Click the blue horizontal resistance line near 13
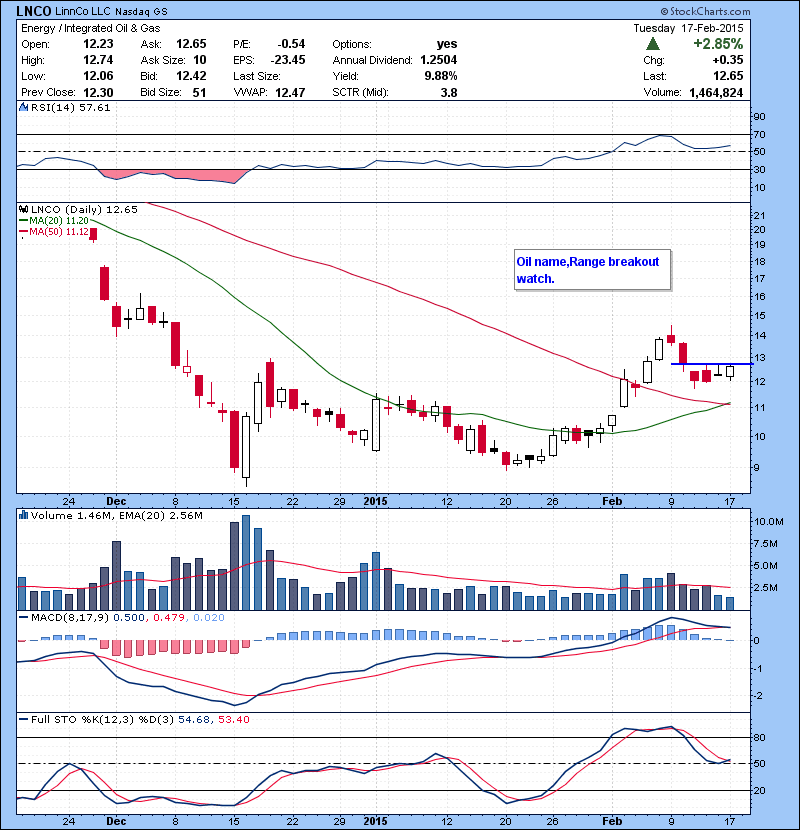Image resolution: width=800 pixels, height=830 pixels. click(712, 364)
